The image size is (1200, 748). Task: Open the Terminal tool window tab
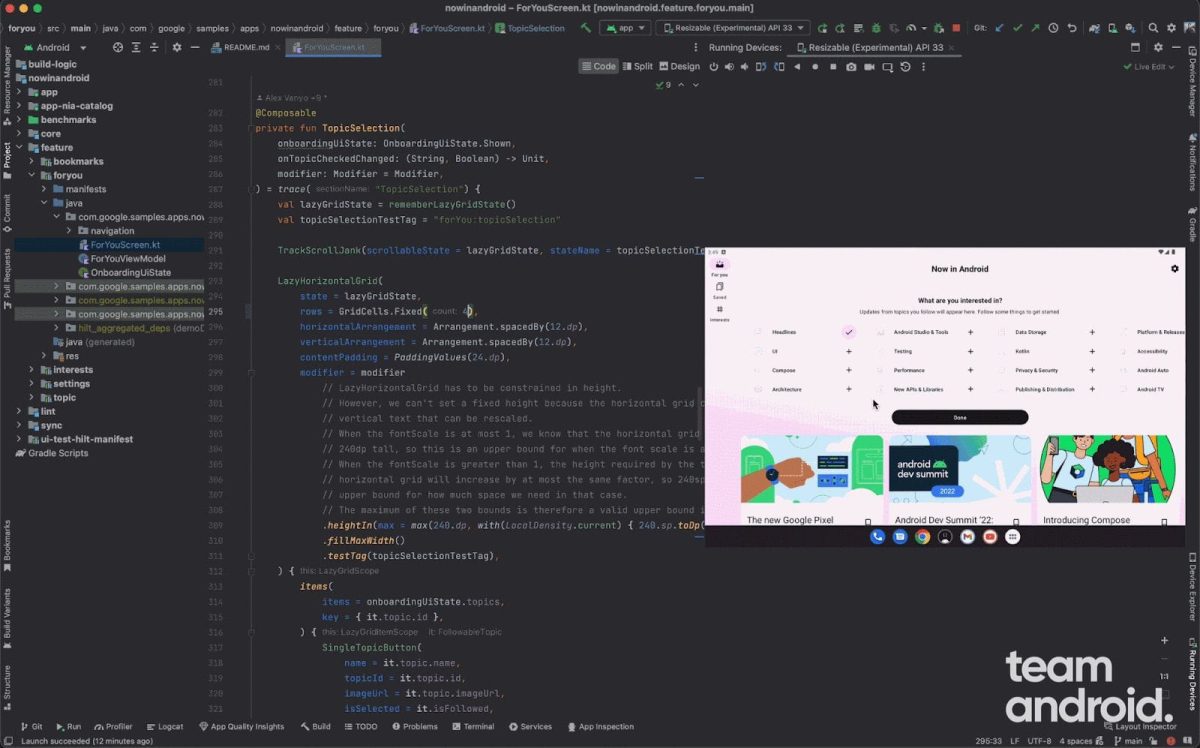tap(471, 727)
